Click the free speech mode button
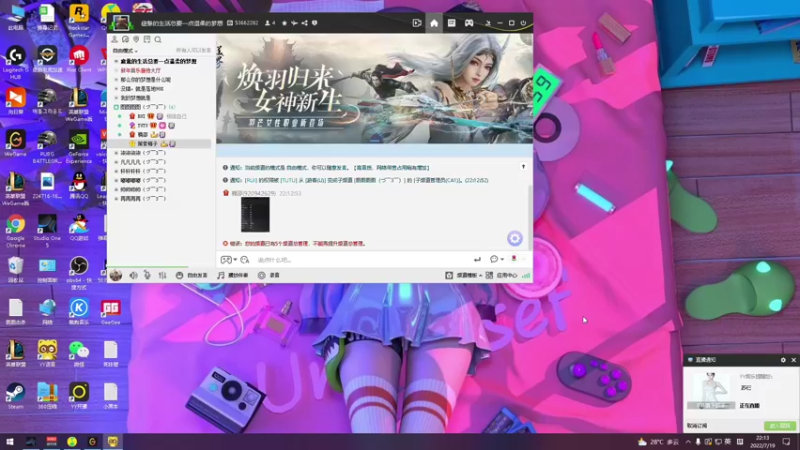 (192, 276)
